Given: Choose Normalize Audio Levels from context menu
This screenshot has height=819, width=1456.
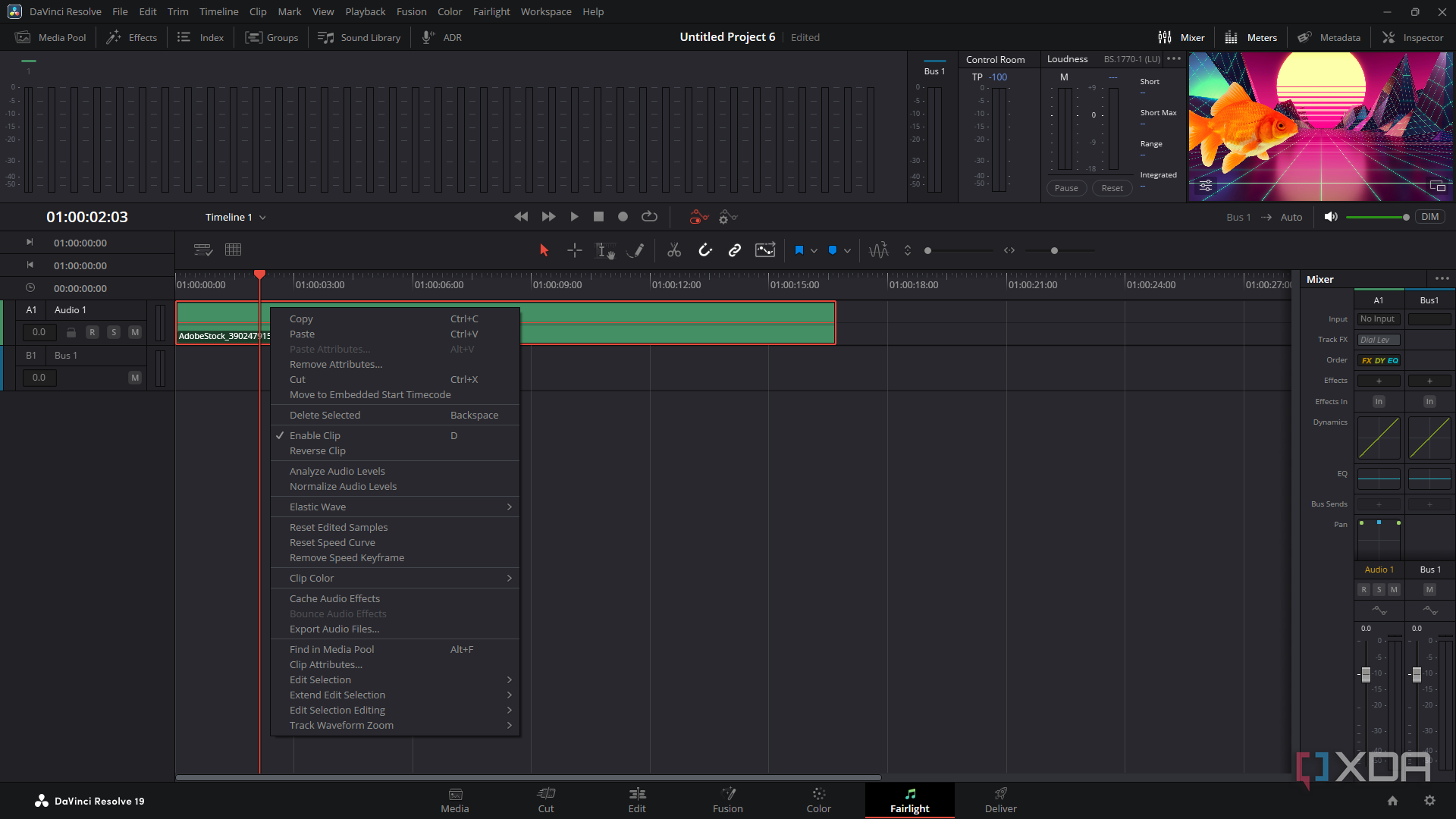Looking at the screenshot, I should (395, 486).
